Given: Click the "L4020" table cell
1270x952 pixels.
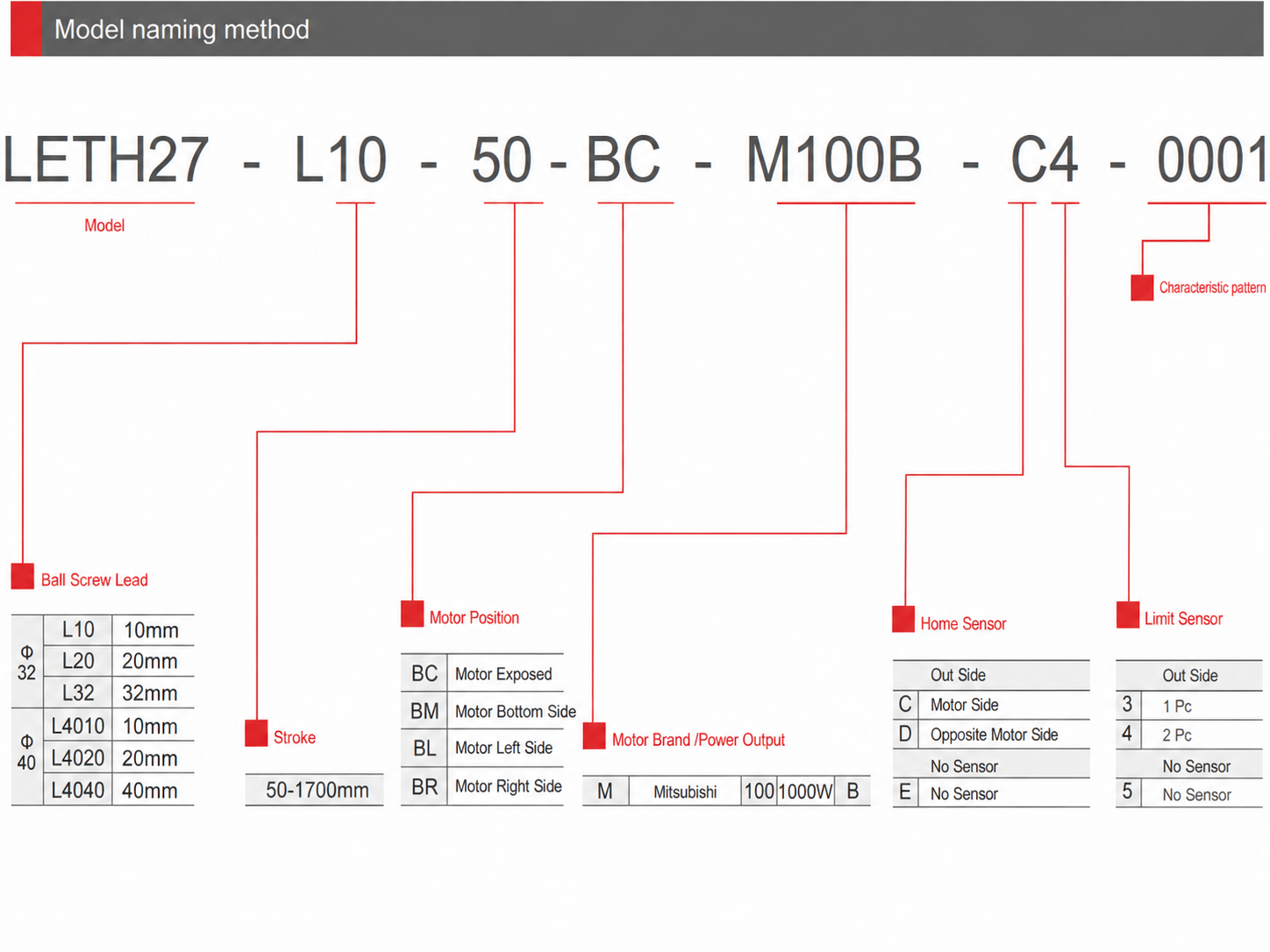Looking at the screenshot, I should 78,757.
